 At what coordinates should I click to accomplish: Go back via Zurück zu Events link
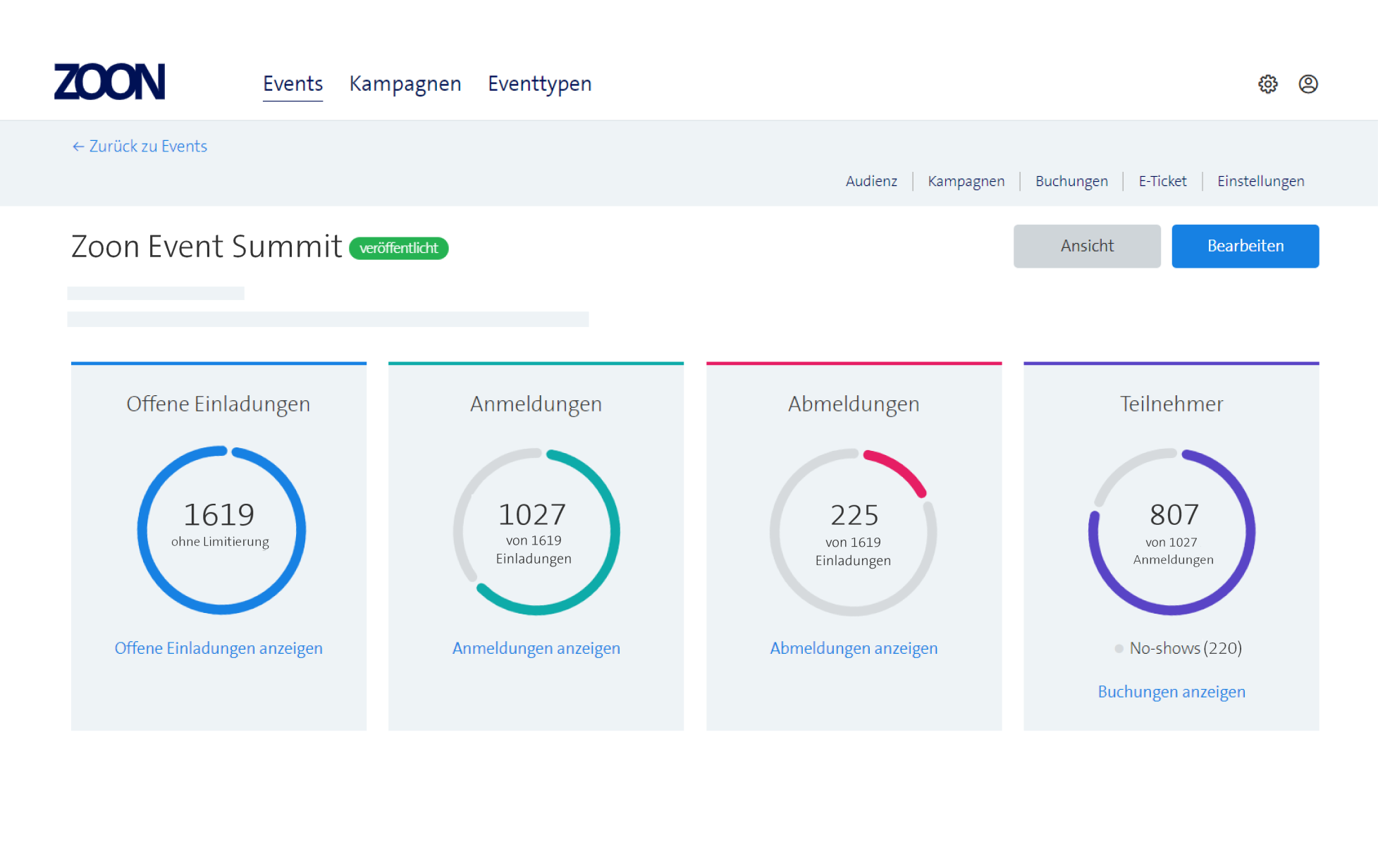tap(140, 146)
